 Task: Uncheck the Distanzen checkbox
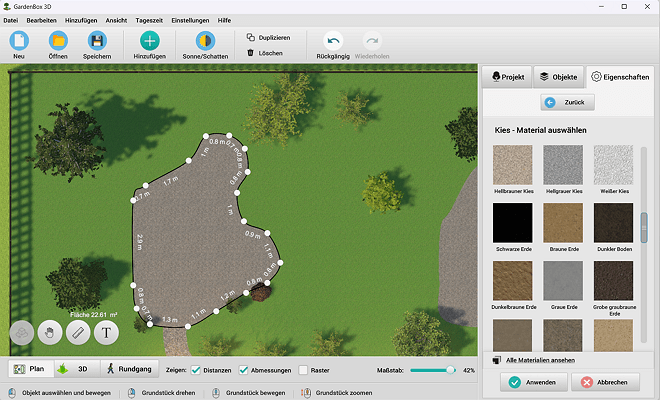point(196,370)
